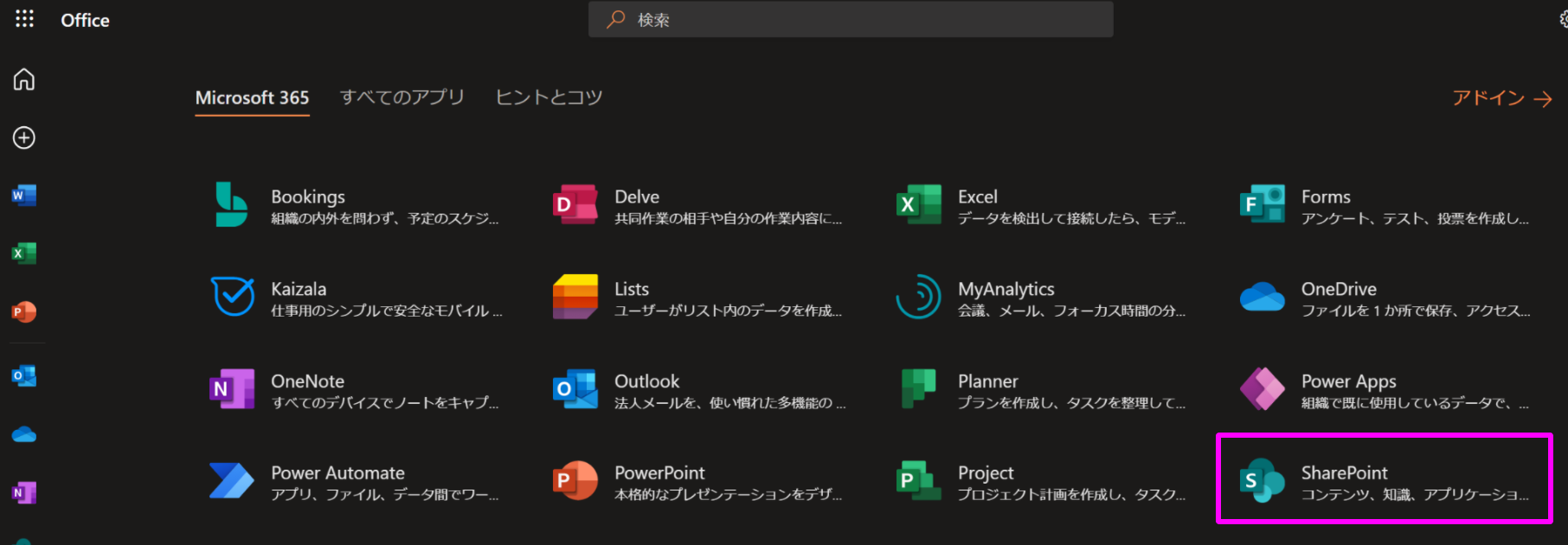The height and width of the screenshot is (545, 1568).
Task: Open OneNote from the left sidebar
Action: (x=24, y=492)
